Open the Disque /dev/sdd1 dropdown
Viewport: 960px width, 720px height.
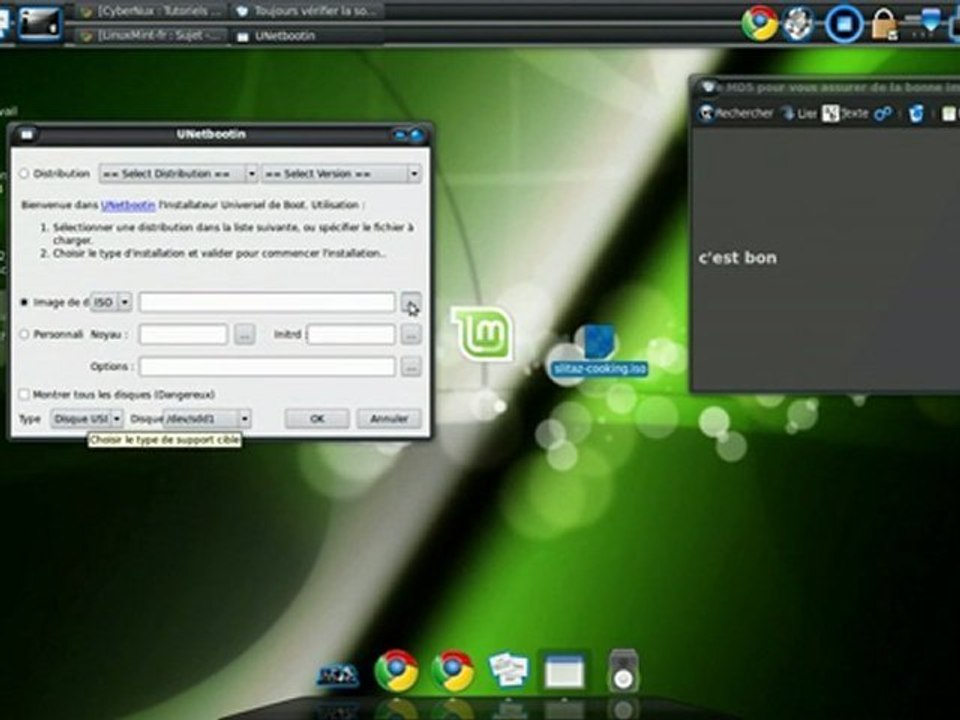[x=207, y=419]
